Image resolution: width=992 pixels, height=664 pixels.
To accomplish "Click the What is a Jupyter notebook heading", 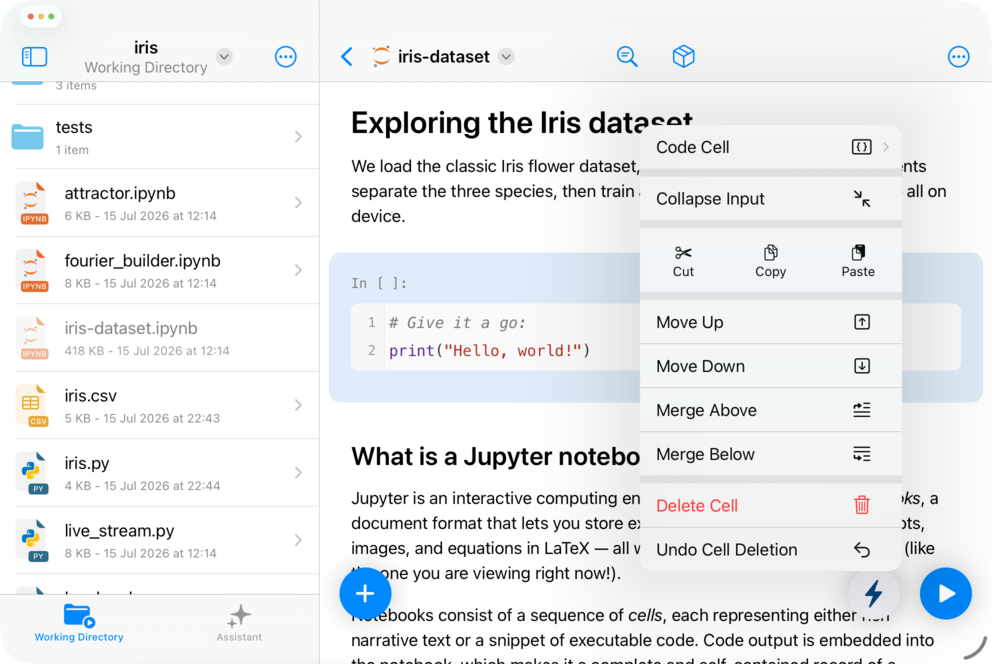I will click(495, 456).
